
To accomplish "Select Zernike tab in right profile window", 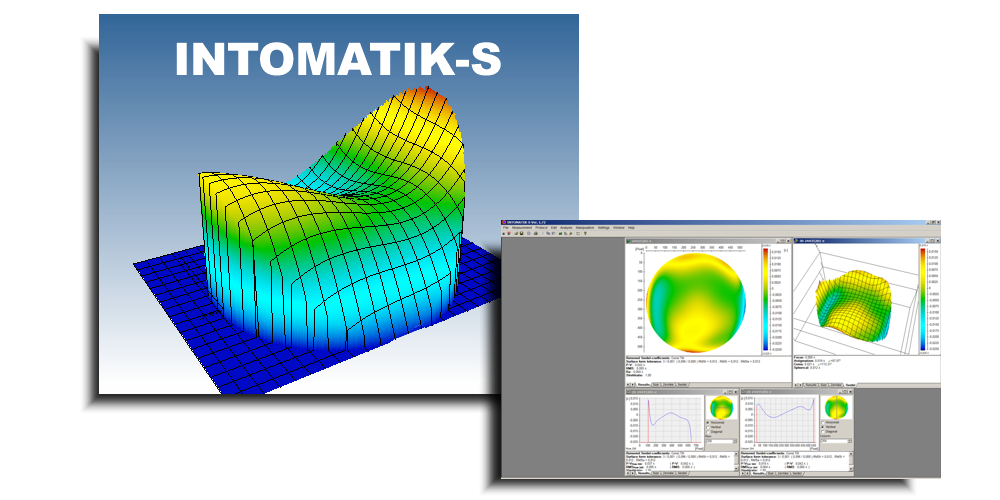I will click(783, 473).
